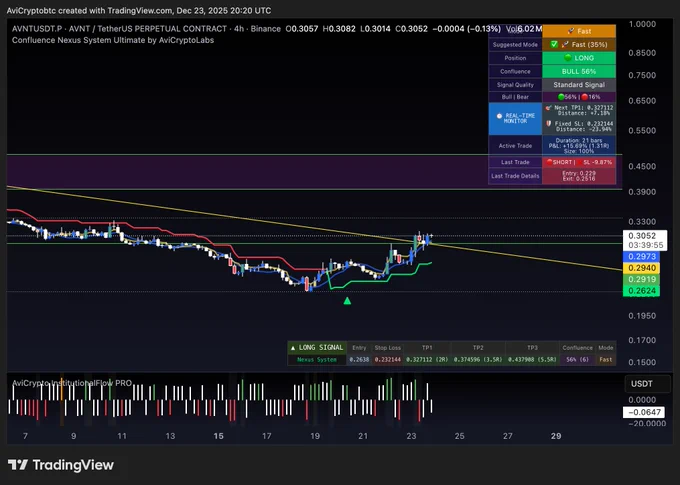Click the date label 15 on the time axis
Image resolution: width=680 pixels, height=485 pixels.
tap(218, 436)
